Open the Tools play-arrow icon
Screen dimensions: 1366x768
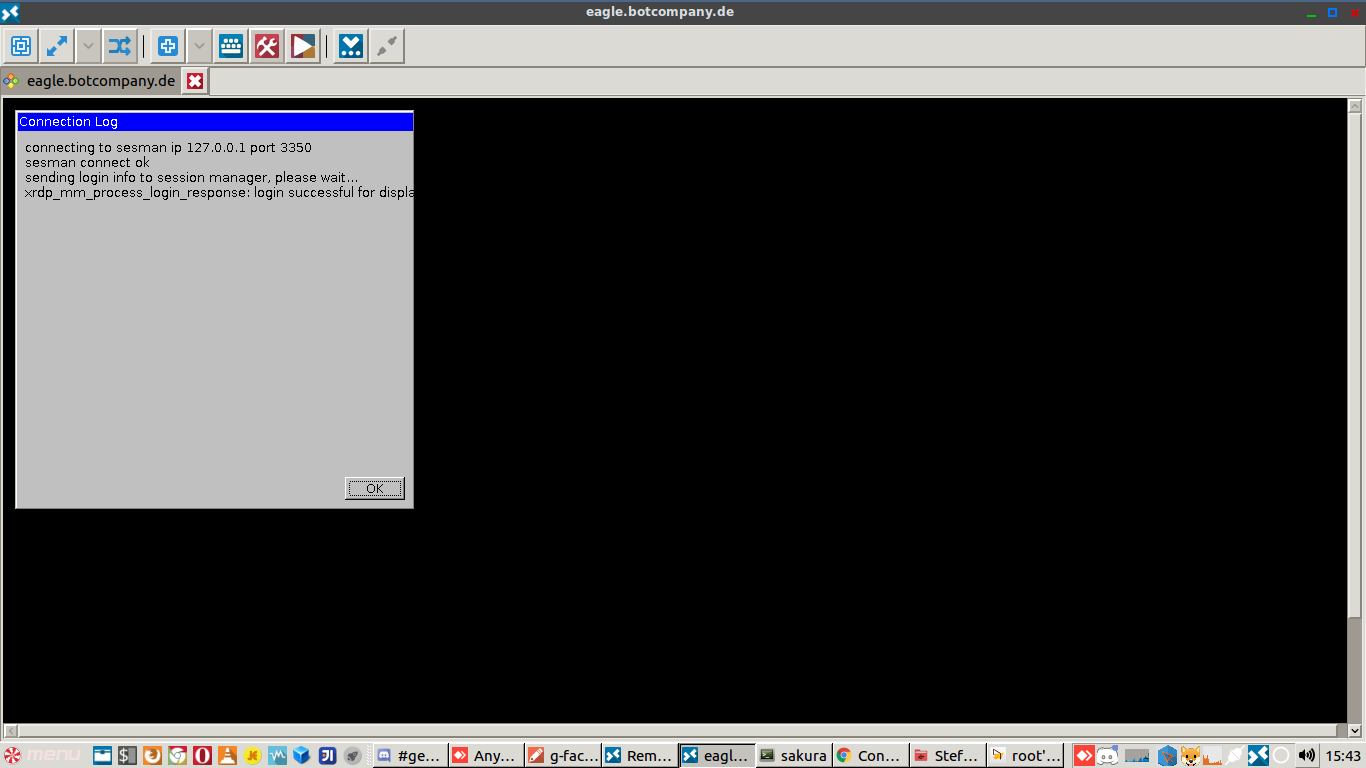[x=303, y=46]
